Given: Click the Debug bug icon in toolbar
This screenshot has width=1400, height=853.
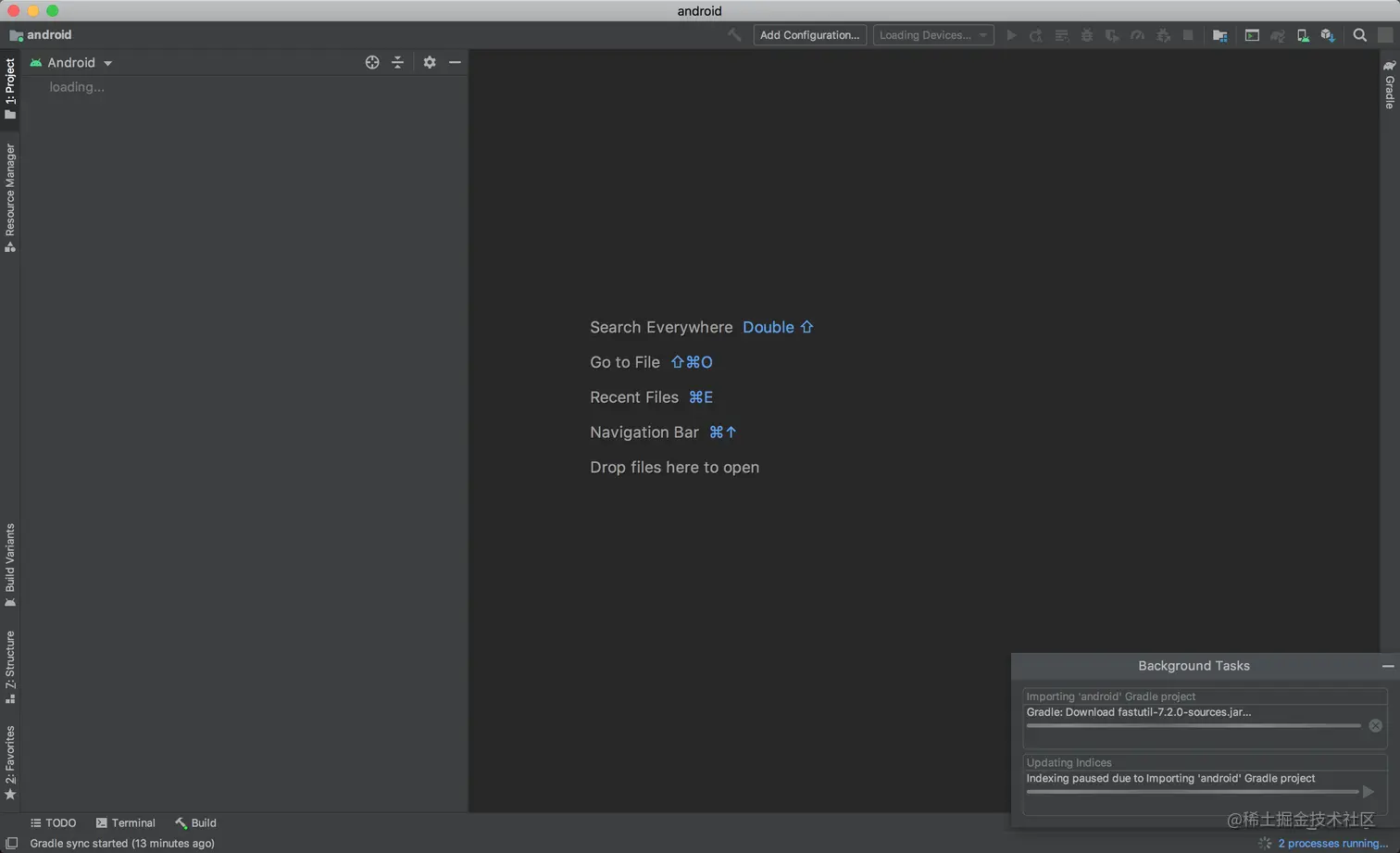Looking at the screenshot, I should pyautogui.click(x=1087, y=35).
